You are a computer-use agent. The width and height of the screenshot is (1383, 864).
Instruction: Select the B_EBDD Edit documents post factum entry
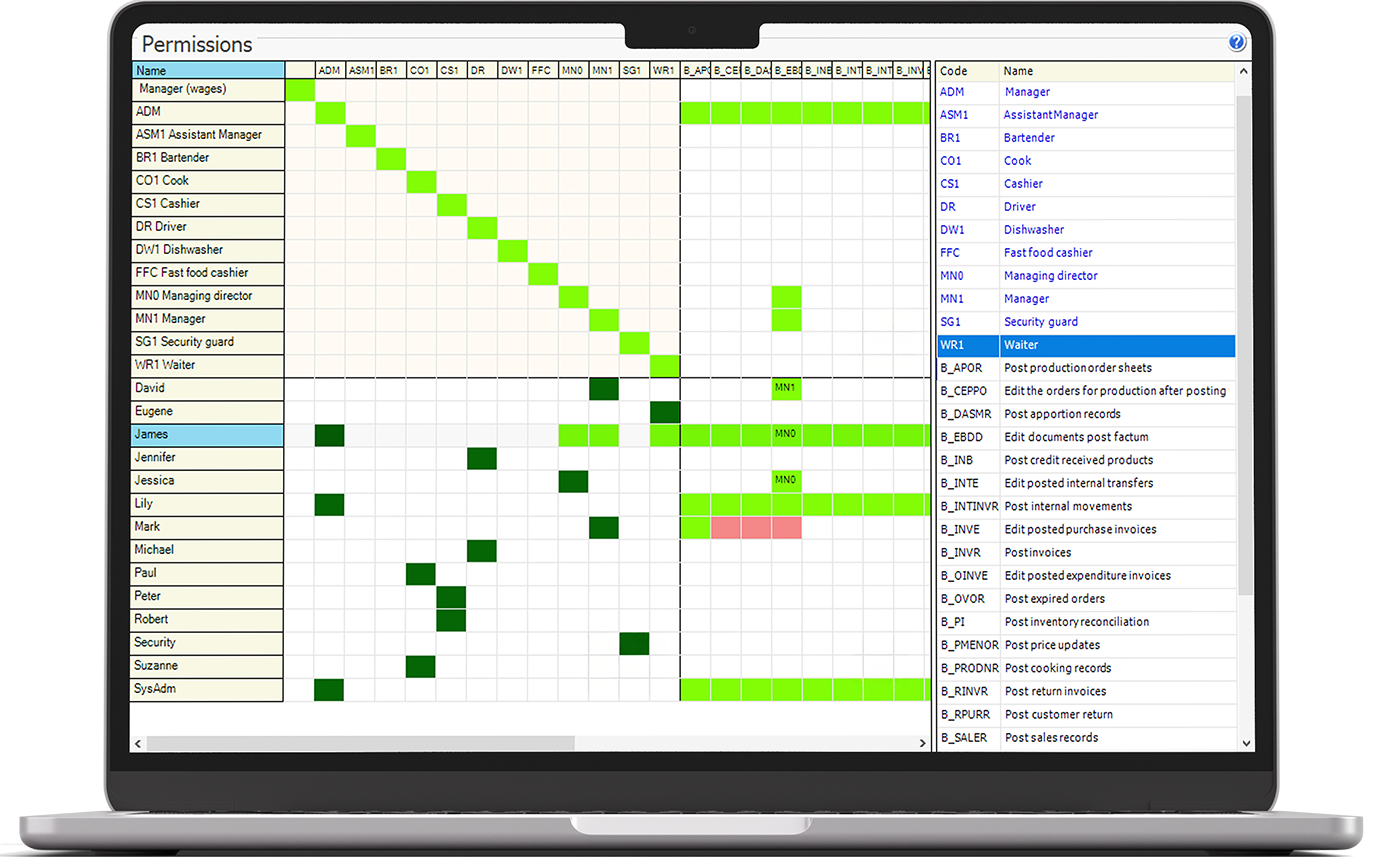pos(1077,437)
